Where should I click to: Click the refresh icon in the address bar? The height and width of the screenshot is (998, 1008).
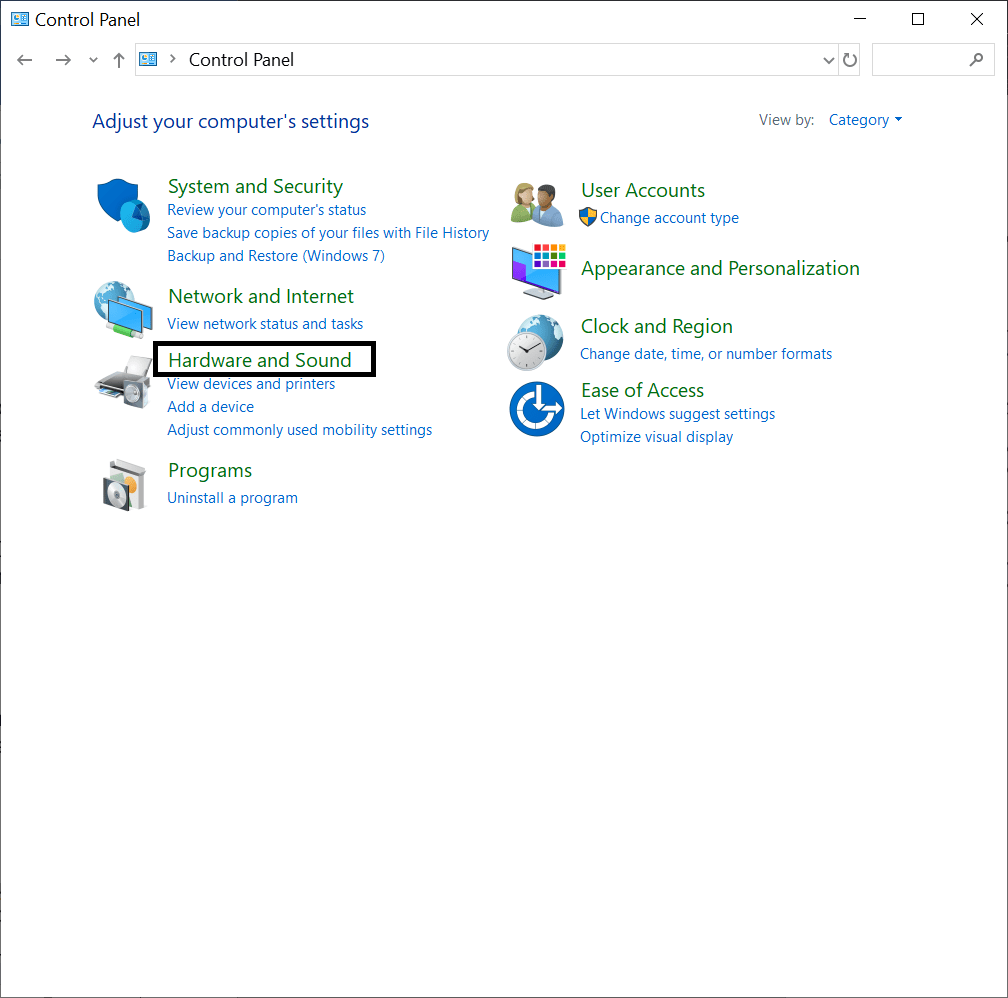[x=849, y=59]
